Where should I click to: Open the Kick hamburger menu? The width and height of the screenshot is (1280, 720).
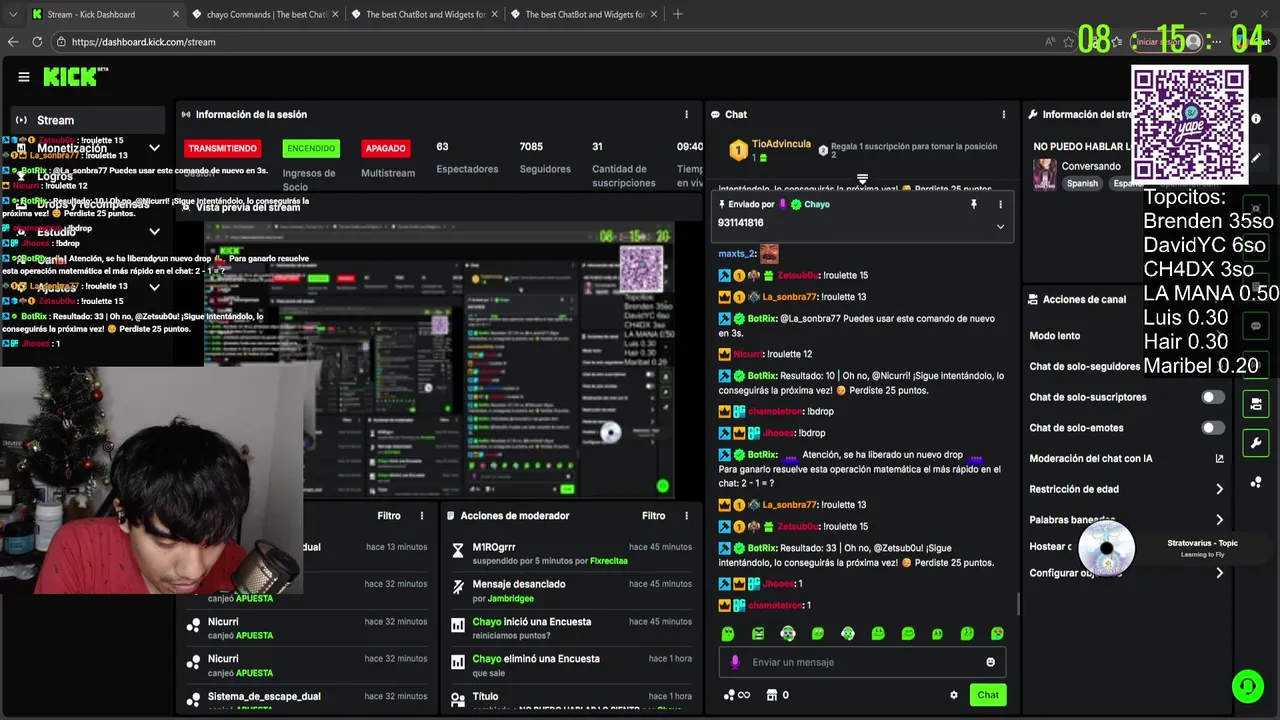[24, 77]
